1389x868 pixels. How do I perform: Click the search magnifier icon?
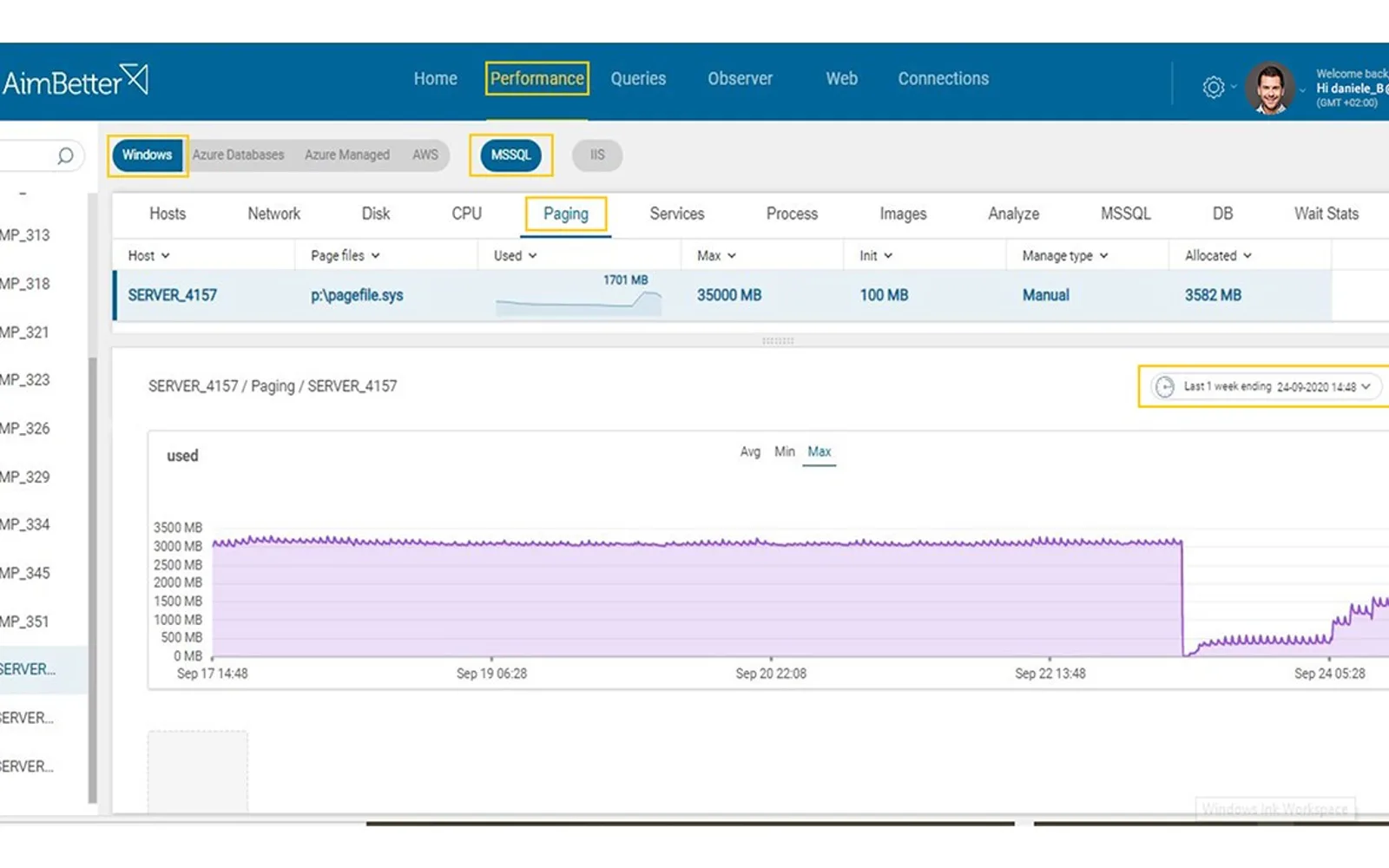(65, 156)
